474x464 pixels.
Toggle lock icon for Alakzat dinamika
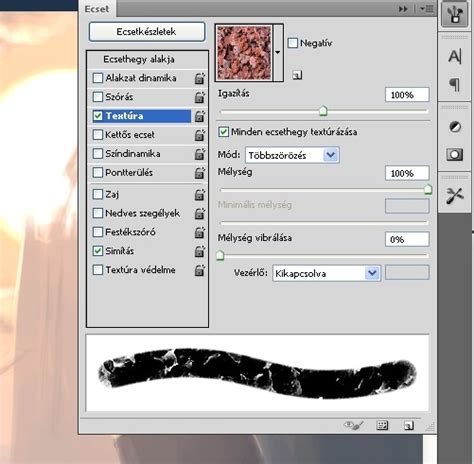pos(199,78)
